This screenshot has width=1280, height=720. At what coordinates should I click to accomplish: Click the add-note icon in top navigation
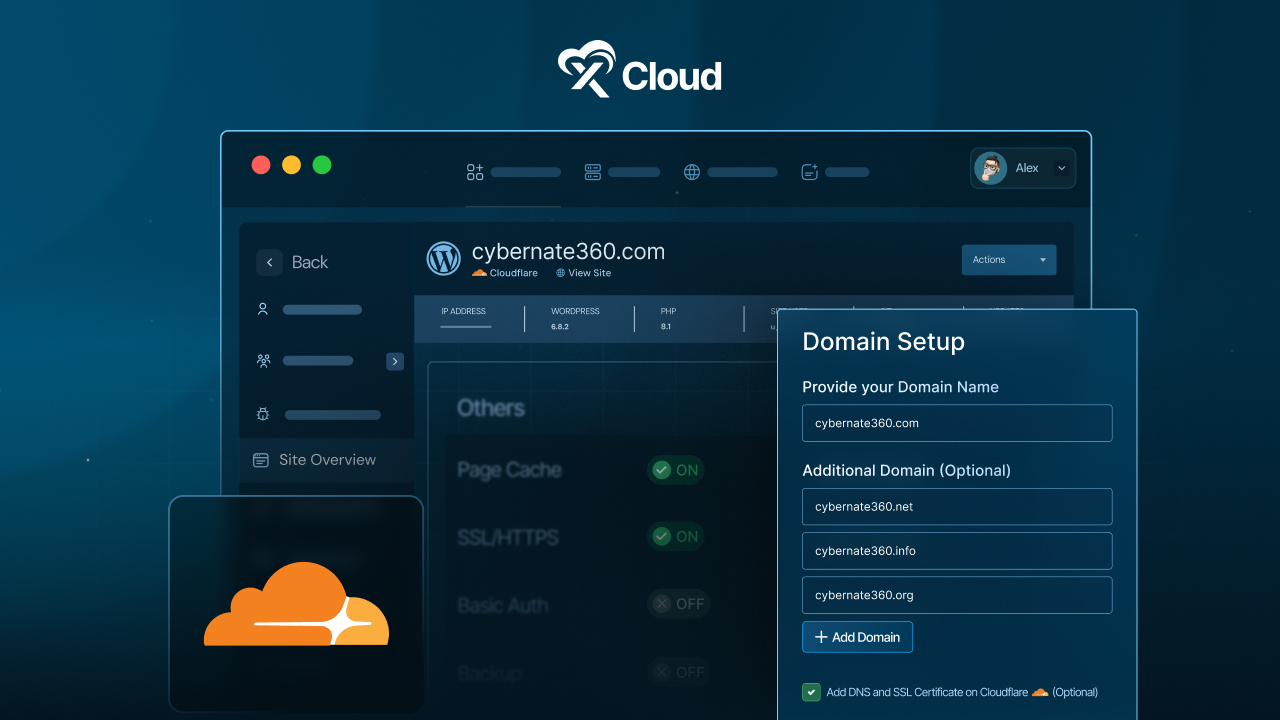click(810, 172)
